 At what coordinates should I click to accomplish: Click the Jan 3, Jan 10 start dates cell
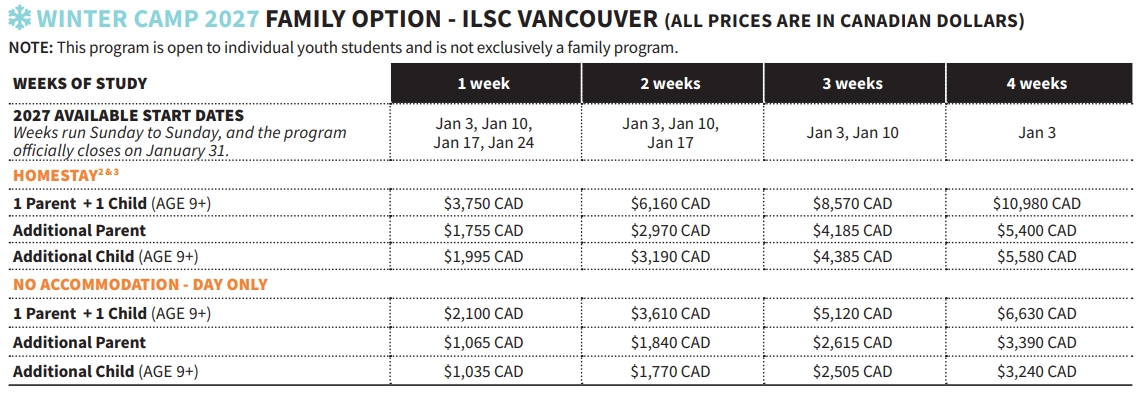point(853,133)
